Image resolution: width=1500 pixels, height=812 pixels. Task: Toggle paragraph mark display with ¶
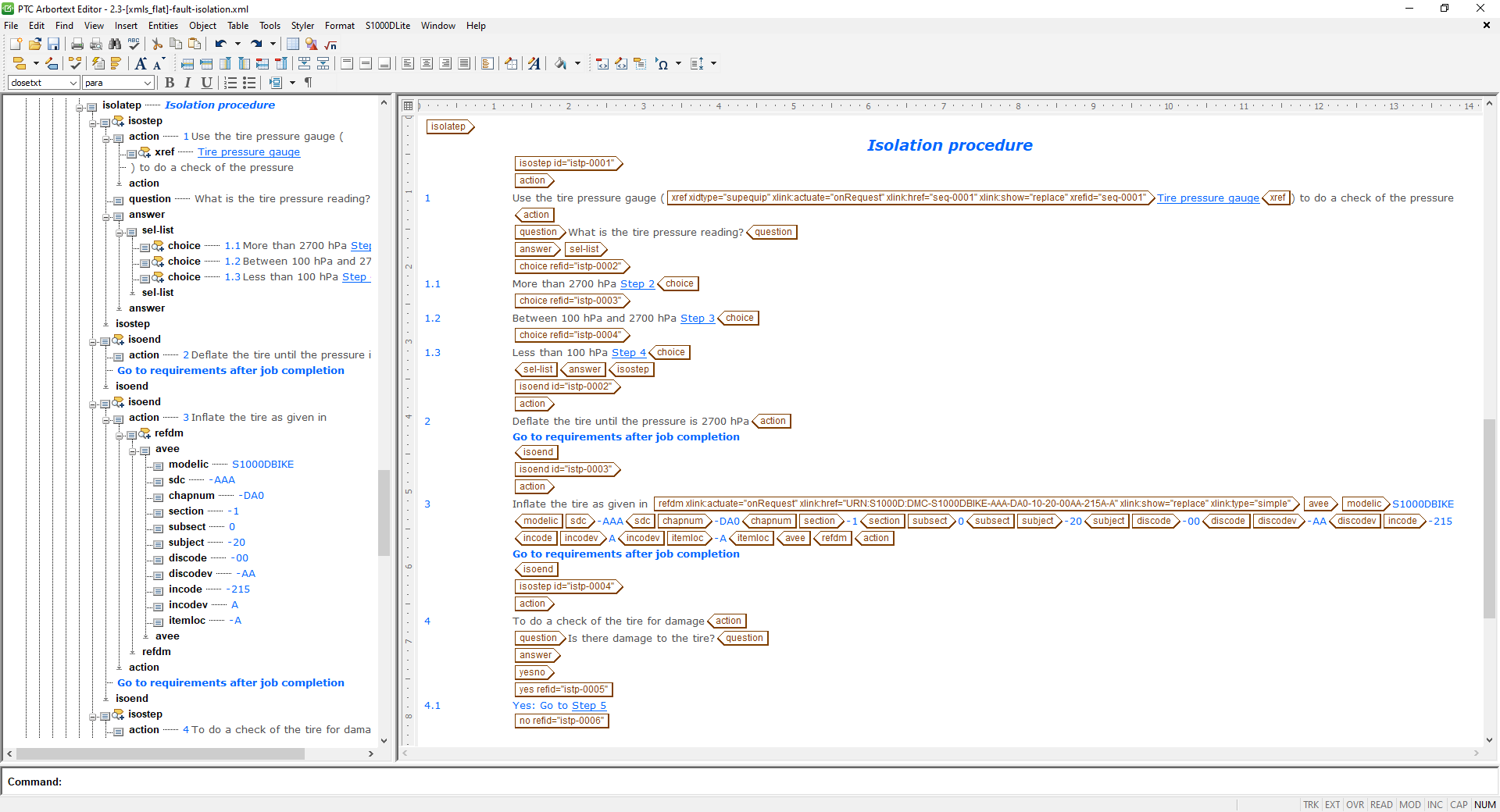click(x=308, y=83)
